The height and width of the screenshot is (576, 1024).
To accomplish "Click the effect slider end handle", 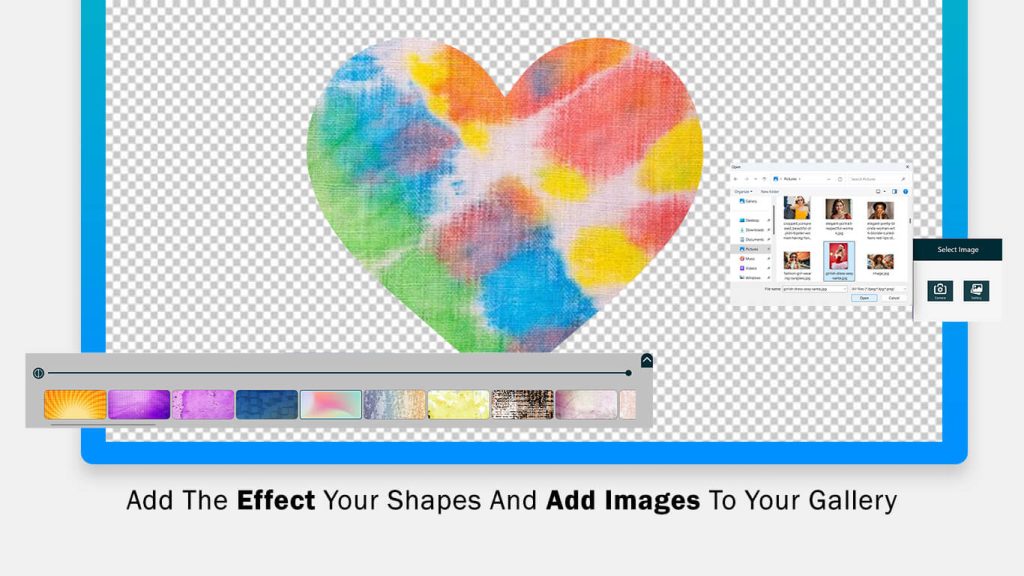I will tap(628, 373).
